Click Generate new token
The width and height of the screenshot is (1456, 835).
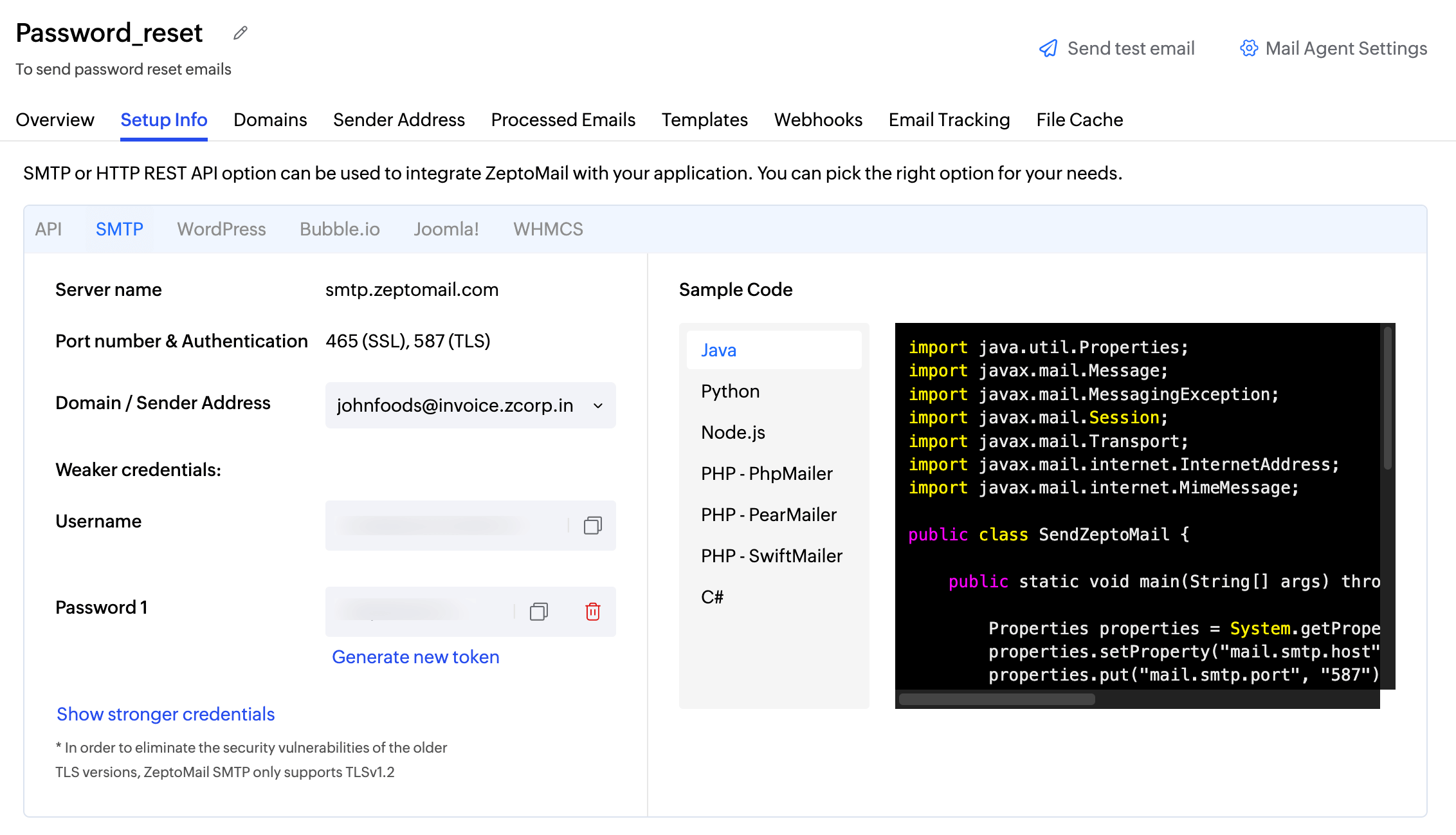[415, 657]
